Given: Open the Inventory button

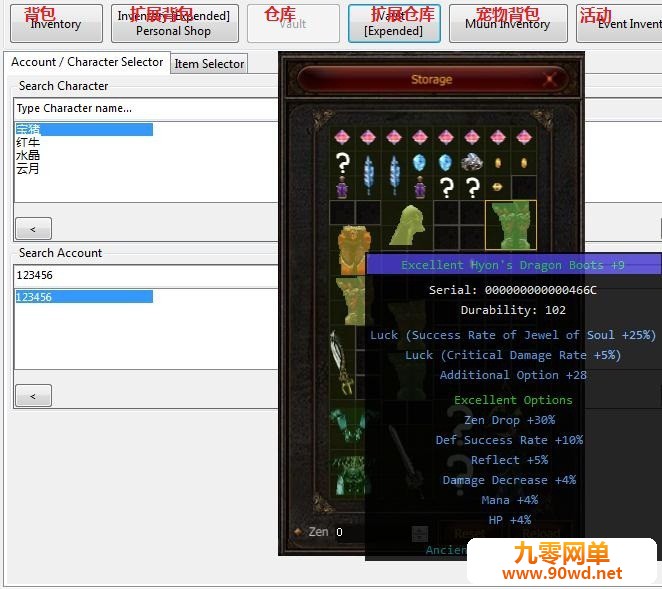Looking at the screenshot, I should (56, 23).
